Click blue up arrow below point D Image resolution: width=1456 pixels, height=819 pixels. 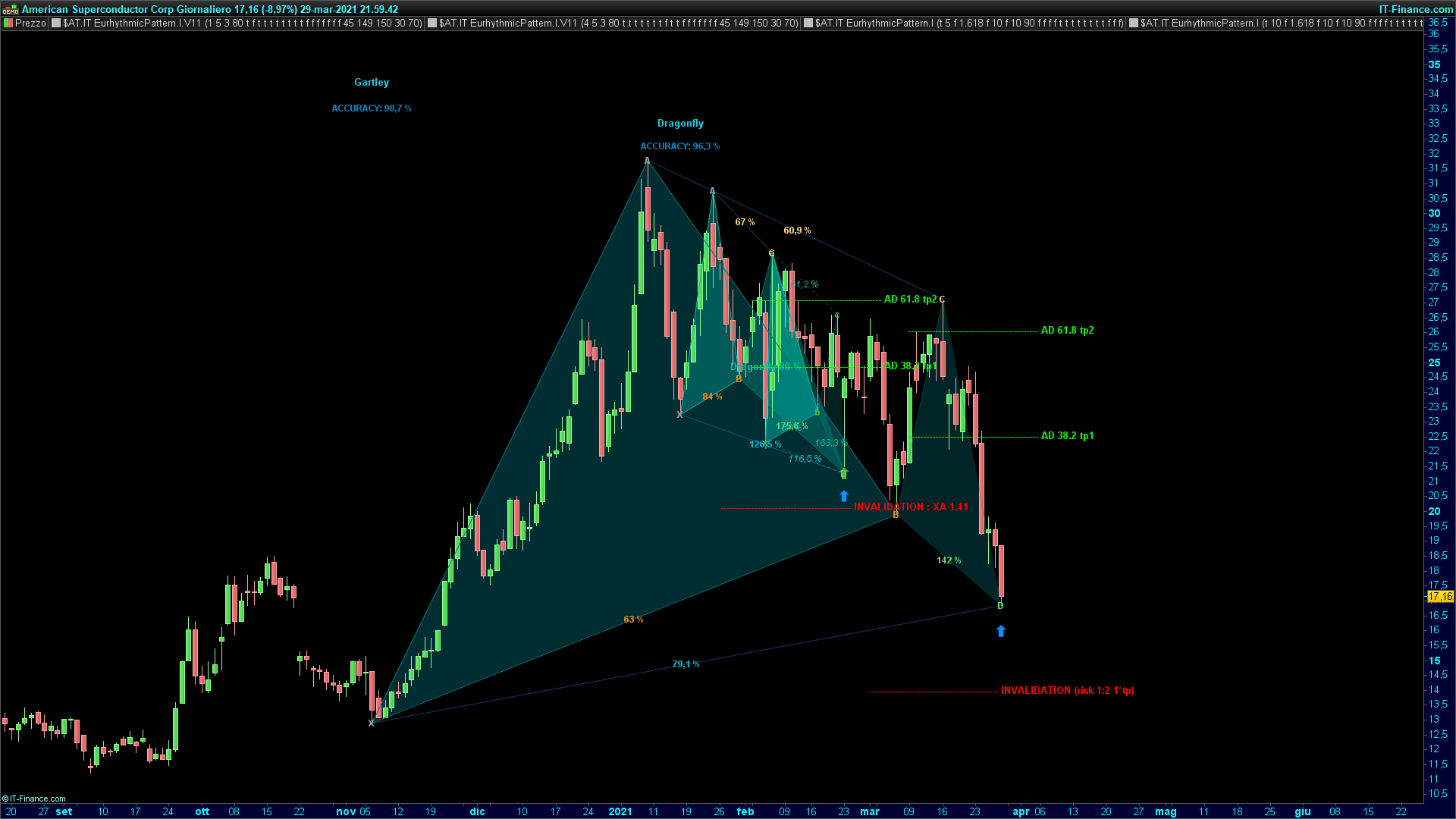click(x=1000, y=631)
